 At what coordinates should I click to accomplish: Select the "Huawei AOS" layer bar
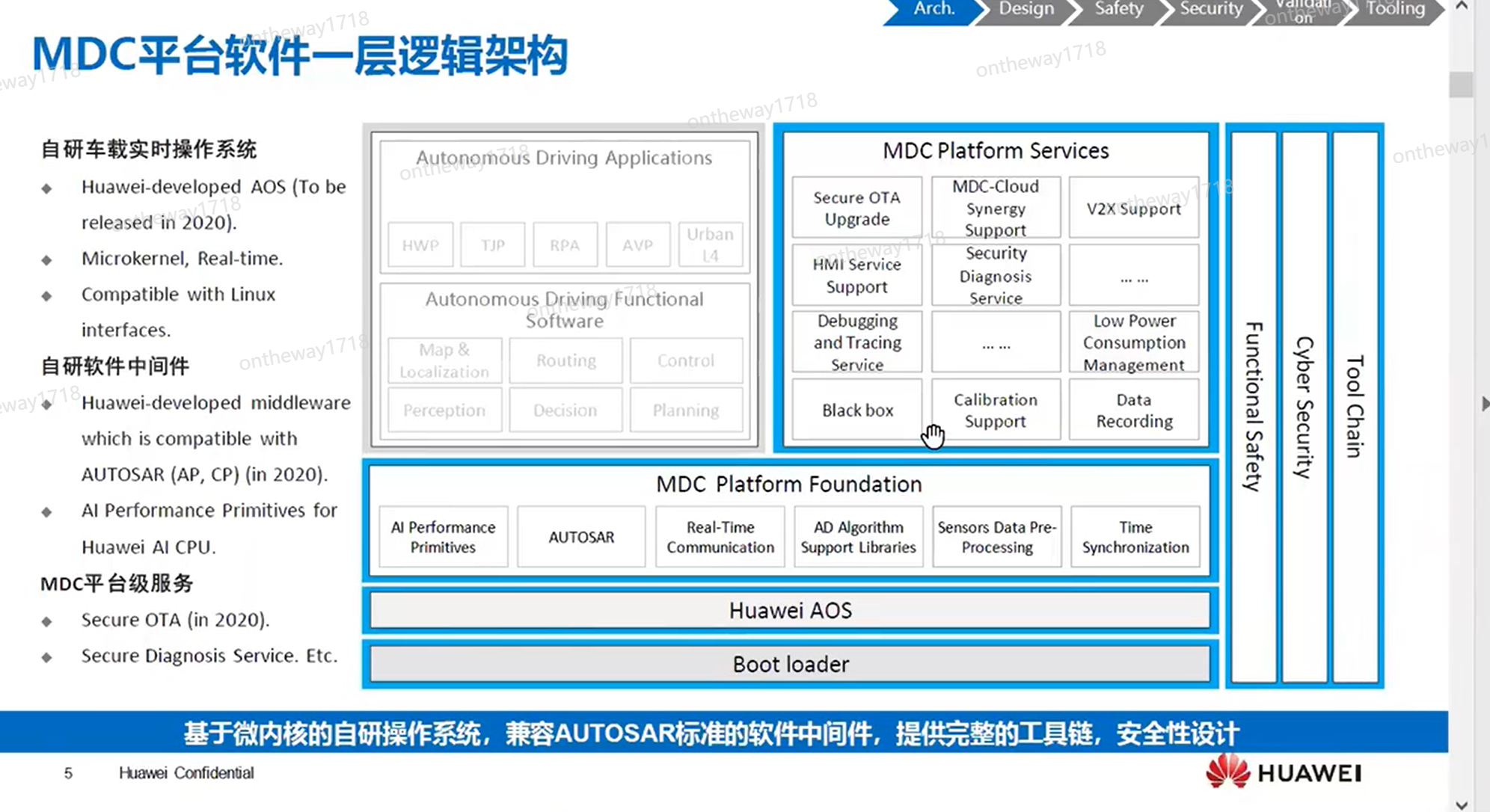pyautogui.click(x=790, y=611)
